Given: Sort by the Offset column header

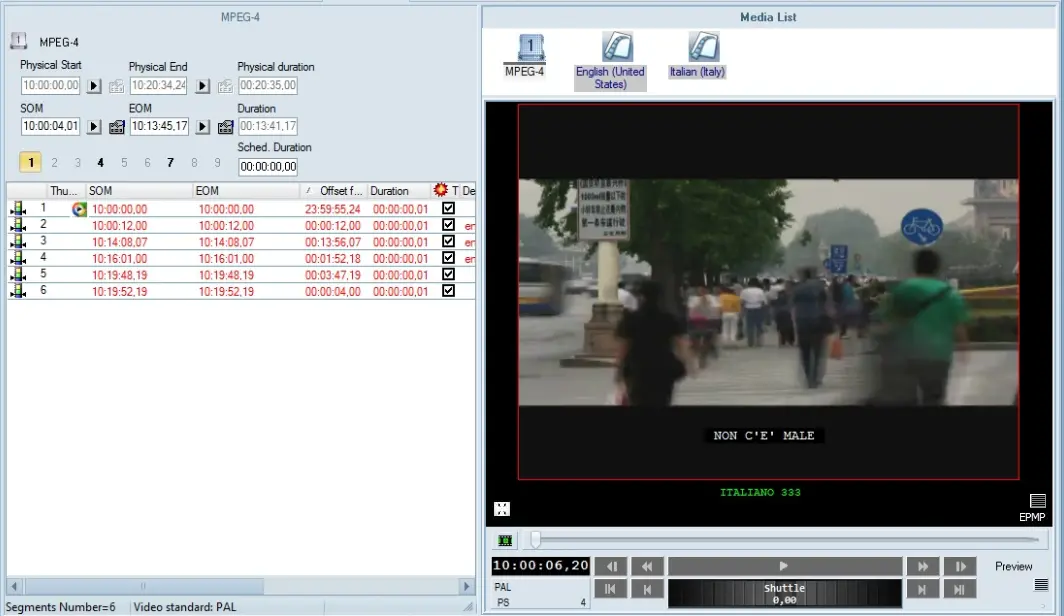Looking at the screenshot, I should [x=340, y=191].
